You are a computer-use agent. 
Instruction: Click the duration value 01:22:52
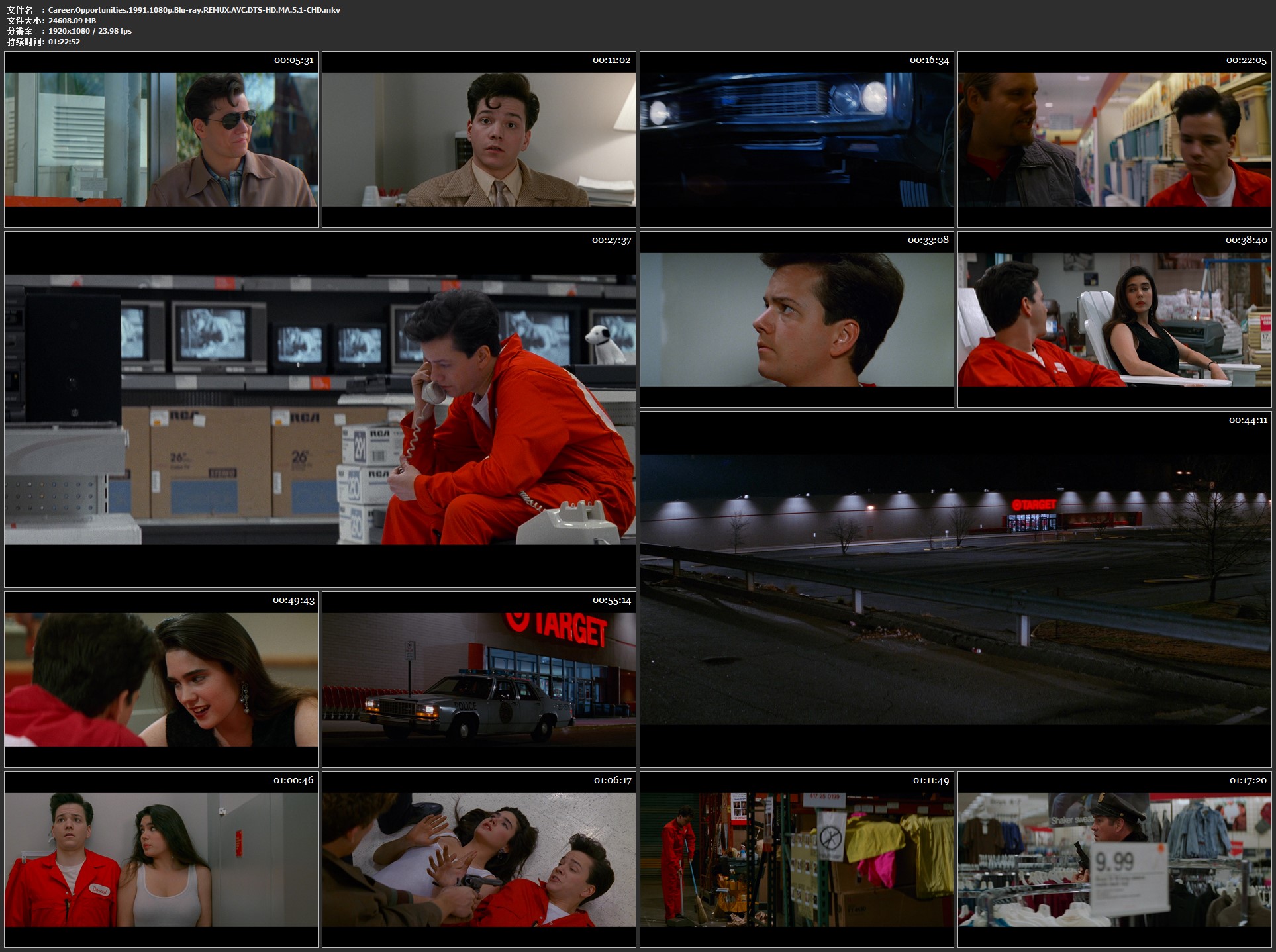coord(64,42)
